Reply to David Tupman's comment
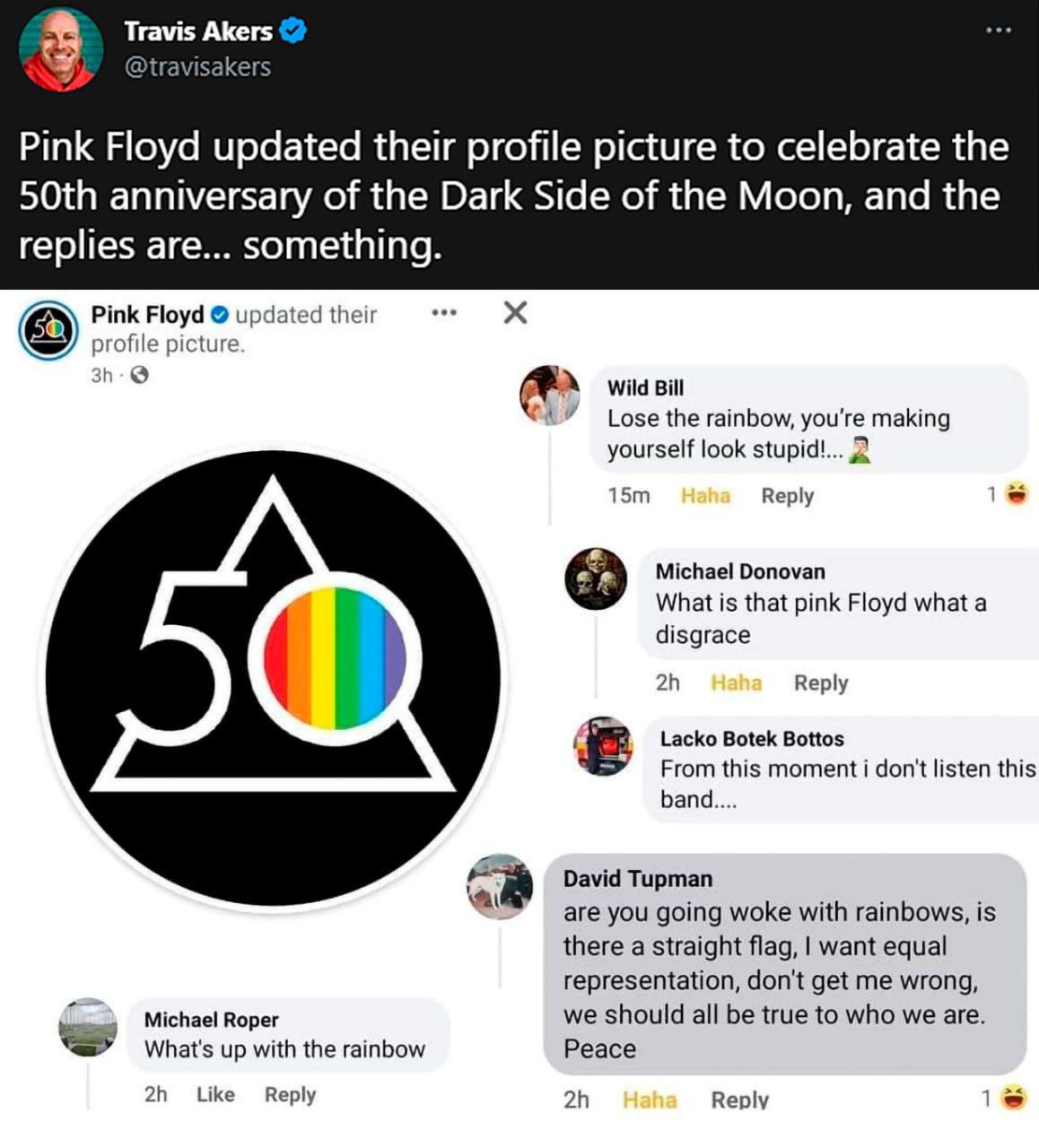This screenshot has height=1148, width=1039. [x=739, y=1100]
